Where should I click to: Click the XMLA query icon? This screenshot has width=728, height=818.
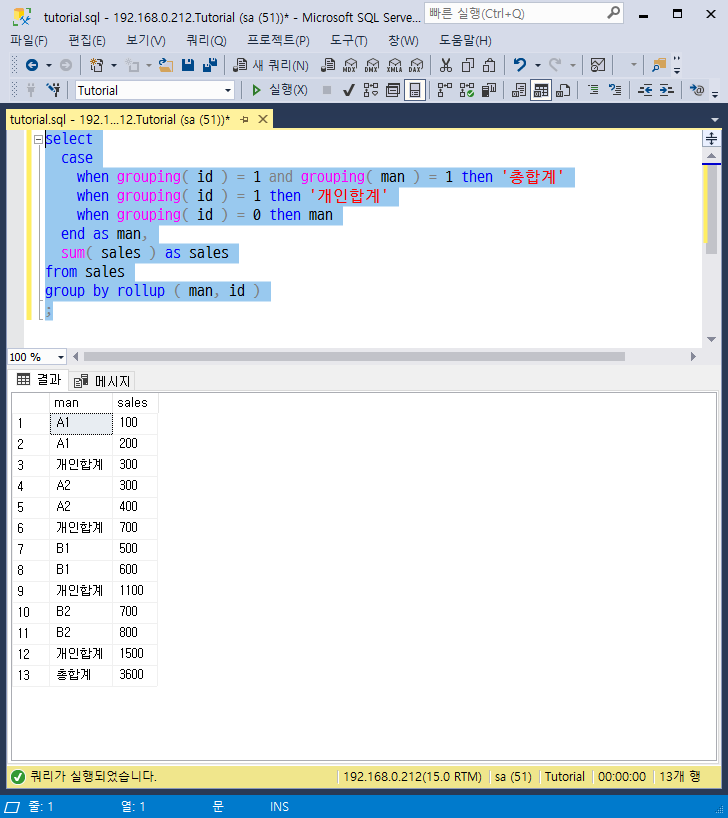pos(394,65)
